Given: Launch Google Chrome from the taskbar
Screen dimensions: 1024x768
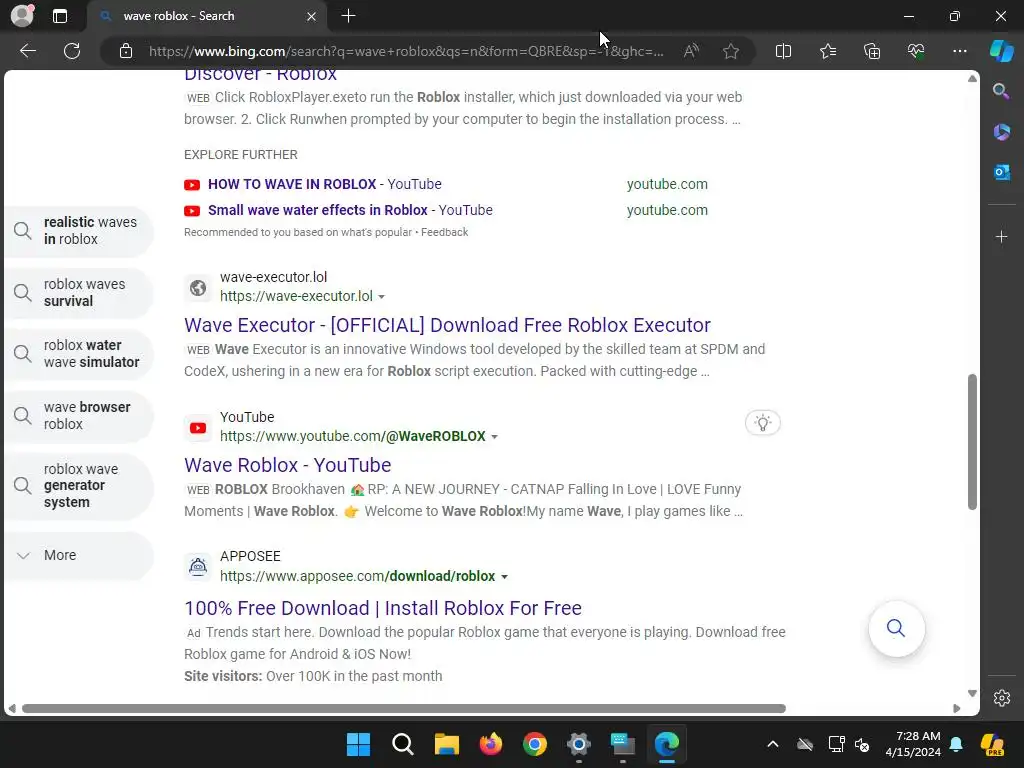Looking at the screenshot, I should coord(535,744).
